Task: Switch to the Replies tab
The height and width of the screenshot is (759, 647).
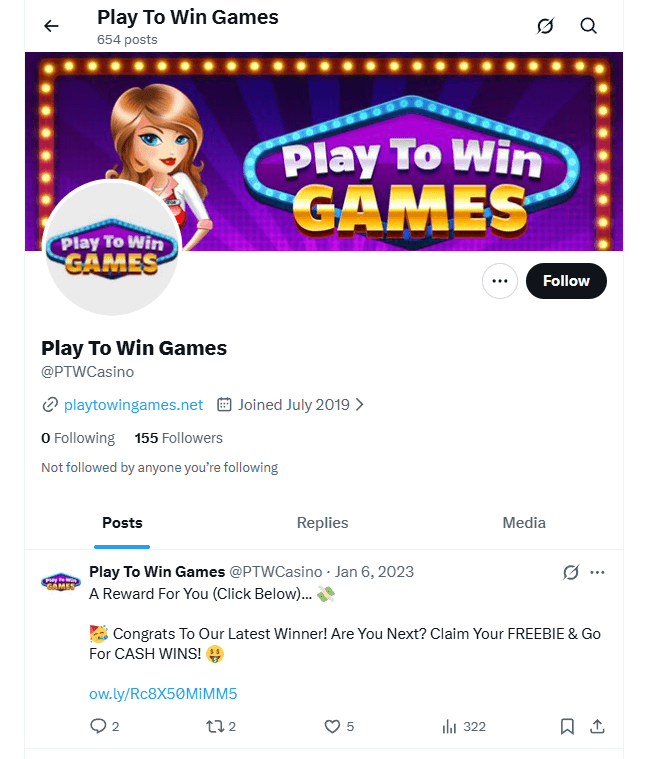Action: click(322, 523)
